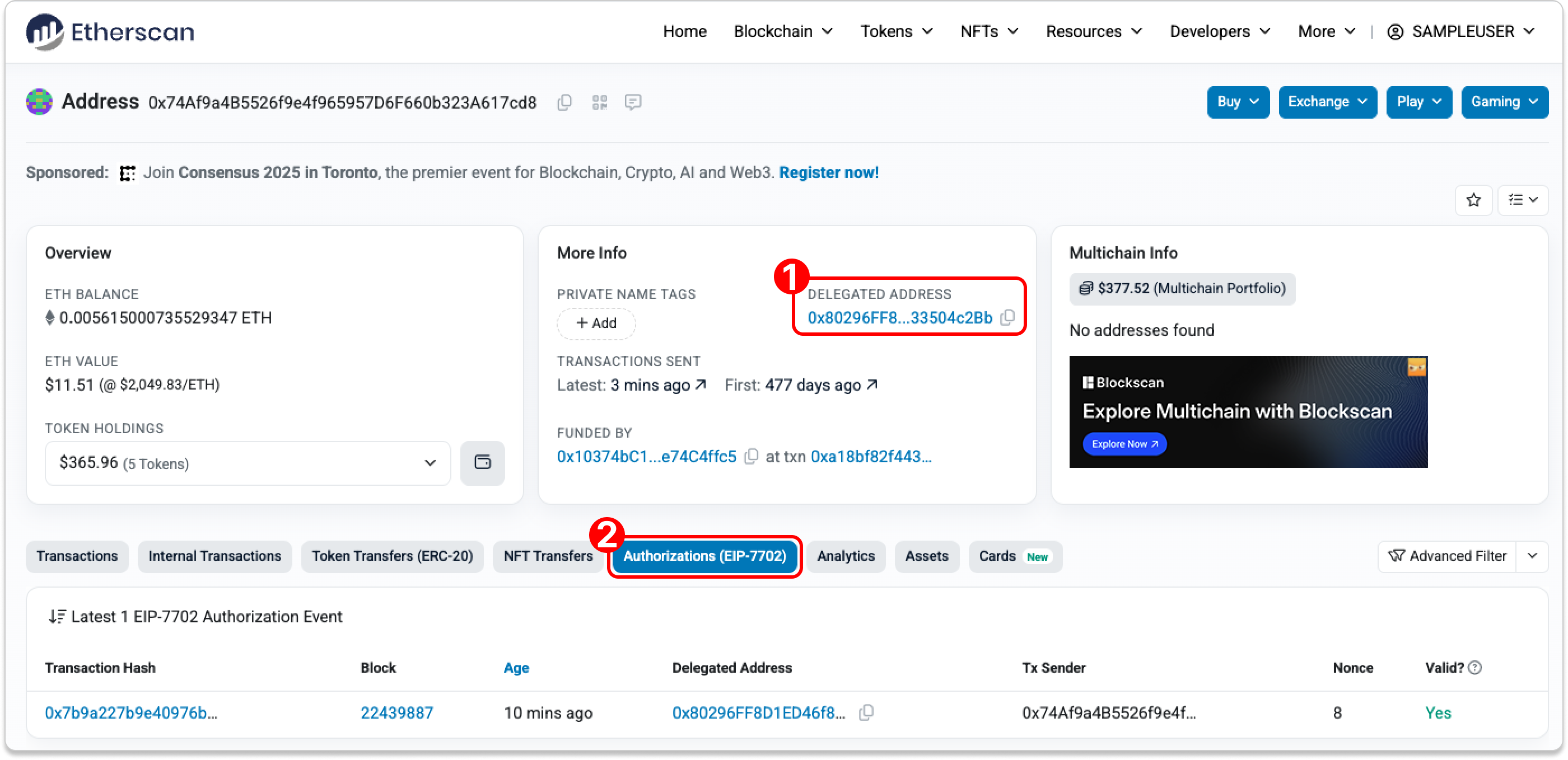Click the Register now! sponsored link

coord(828,172)
